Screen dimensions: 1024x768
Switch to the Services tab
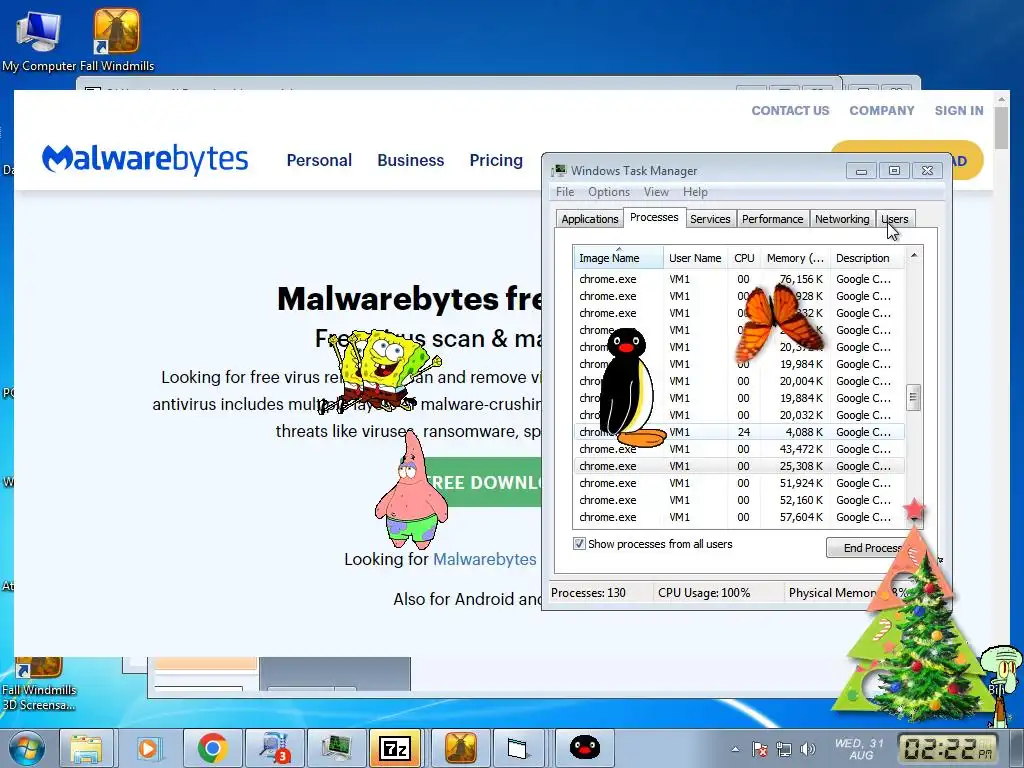pyautogui.click(x=710, y=219)
